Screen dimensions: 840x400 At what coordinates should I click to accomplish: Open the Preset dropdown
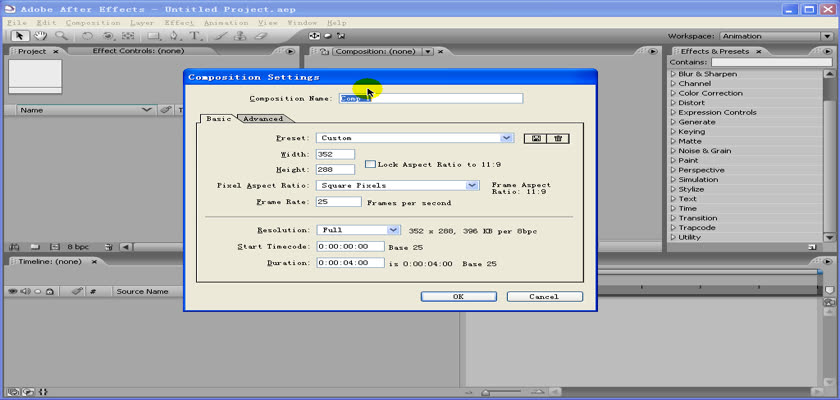(x=507, y=138)
